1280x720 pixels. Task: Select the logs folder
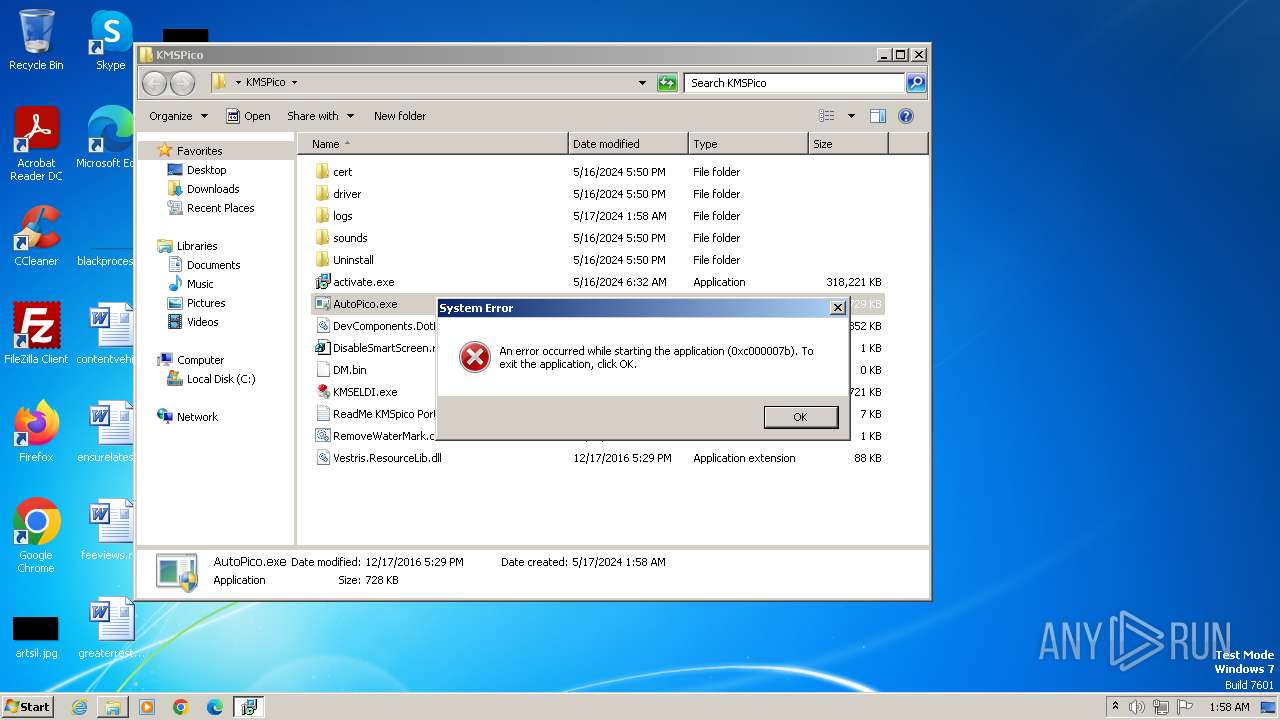point(342,216)
